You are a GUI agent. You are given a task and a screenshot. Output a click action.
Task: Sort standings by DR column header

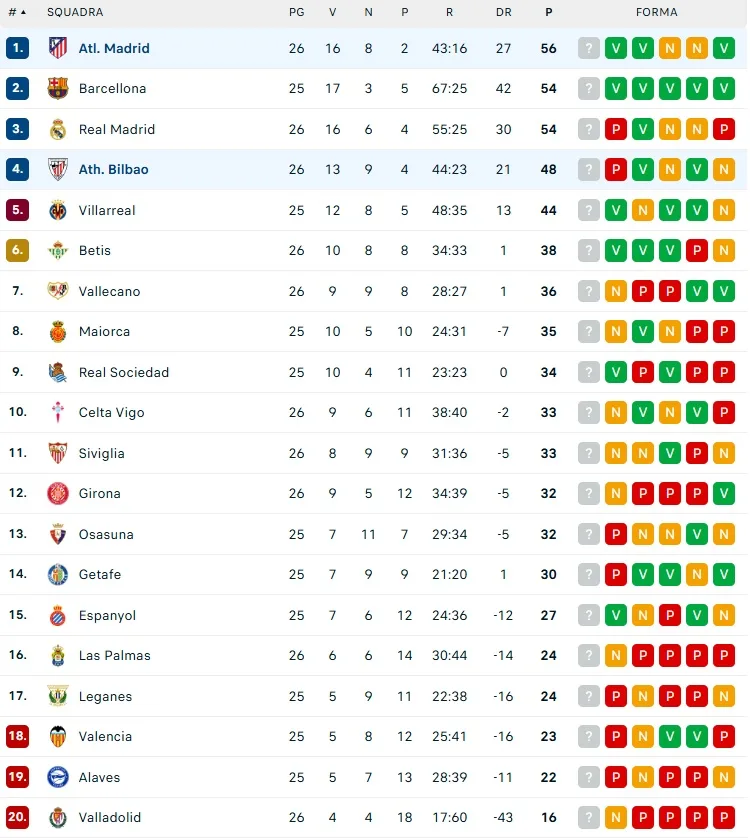coord(503,12)
